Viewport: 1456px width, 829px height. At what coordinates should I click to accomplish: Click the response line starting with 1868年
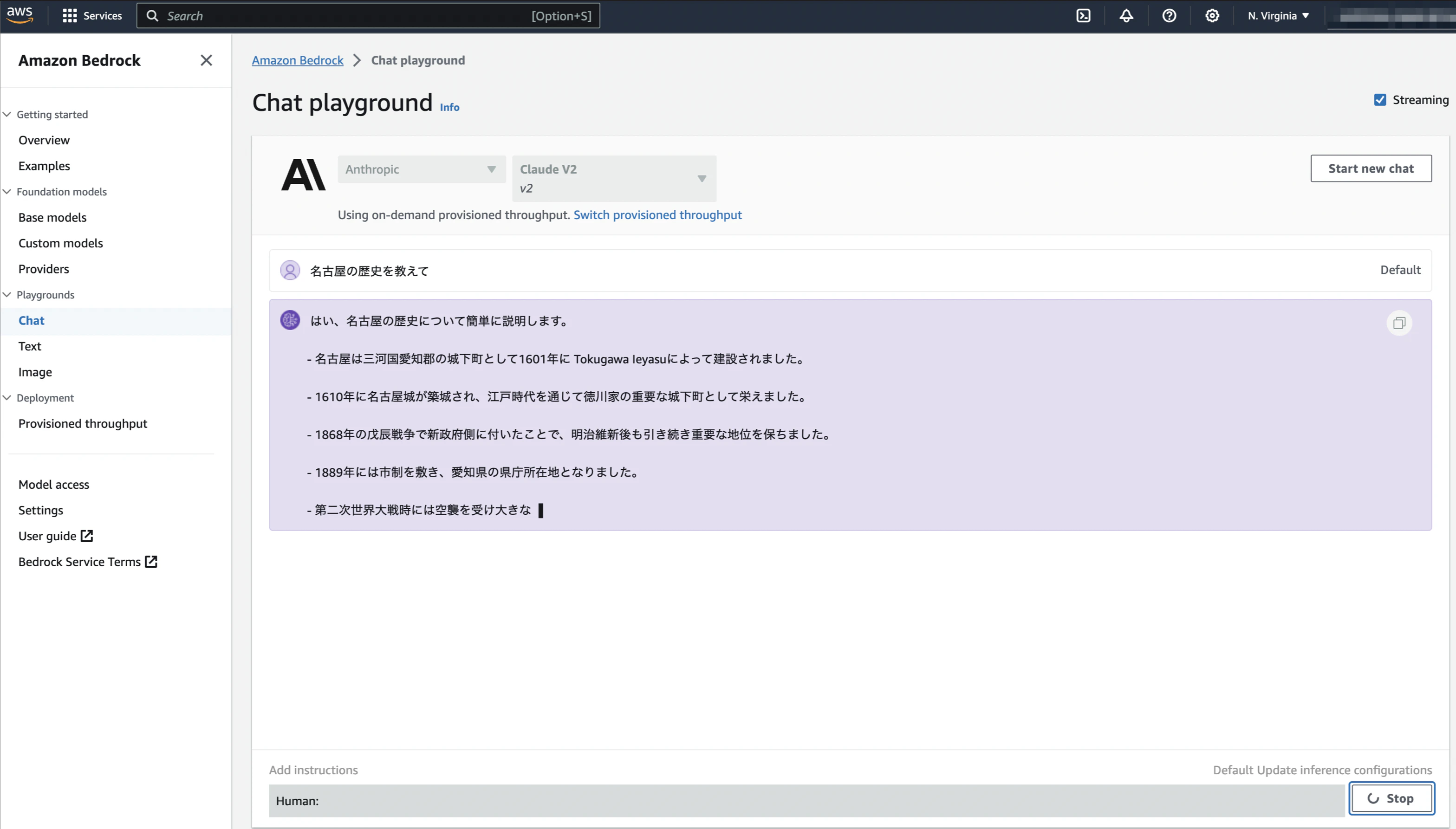tap(568, 434)
